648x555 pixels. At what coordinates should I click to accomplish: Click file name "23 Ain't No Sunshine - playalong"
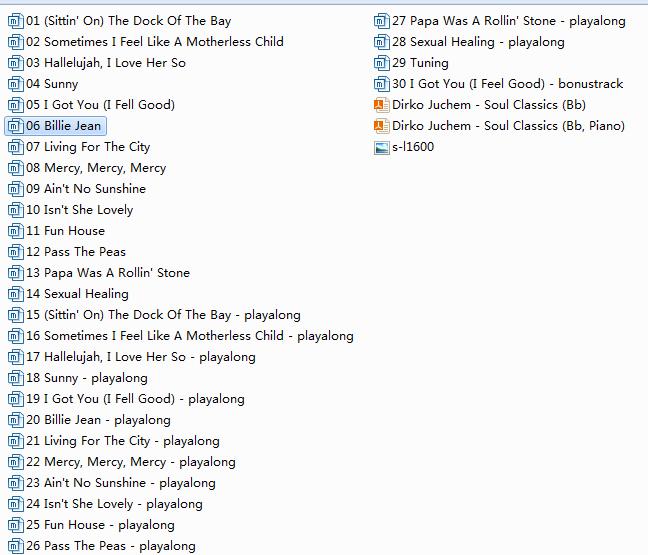coord(121,483)
